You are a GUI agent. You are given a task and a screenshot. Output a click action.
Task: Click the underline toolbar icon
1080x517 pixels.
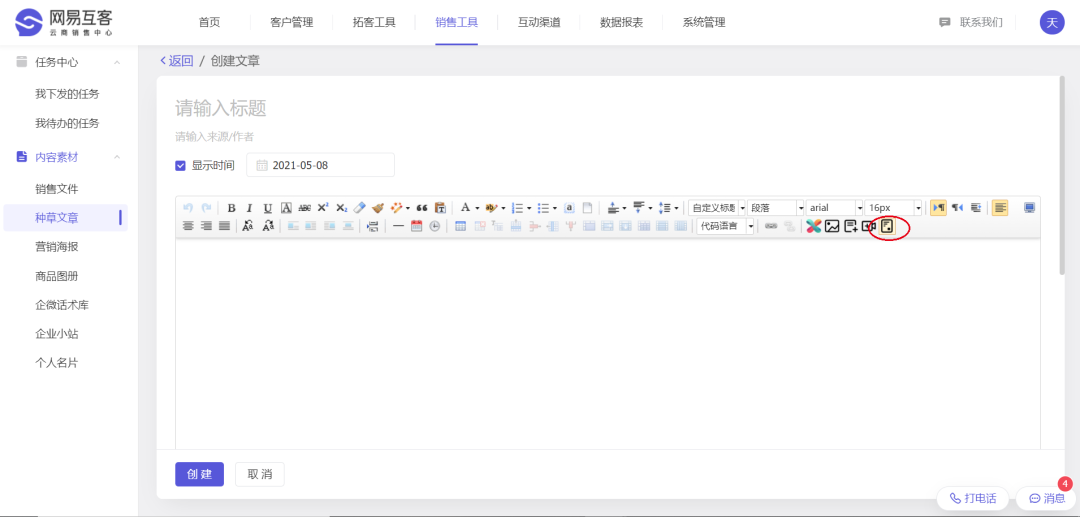[267, 208]
